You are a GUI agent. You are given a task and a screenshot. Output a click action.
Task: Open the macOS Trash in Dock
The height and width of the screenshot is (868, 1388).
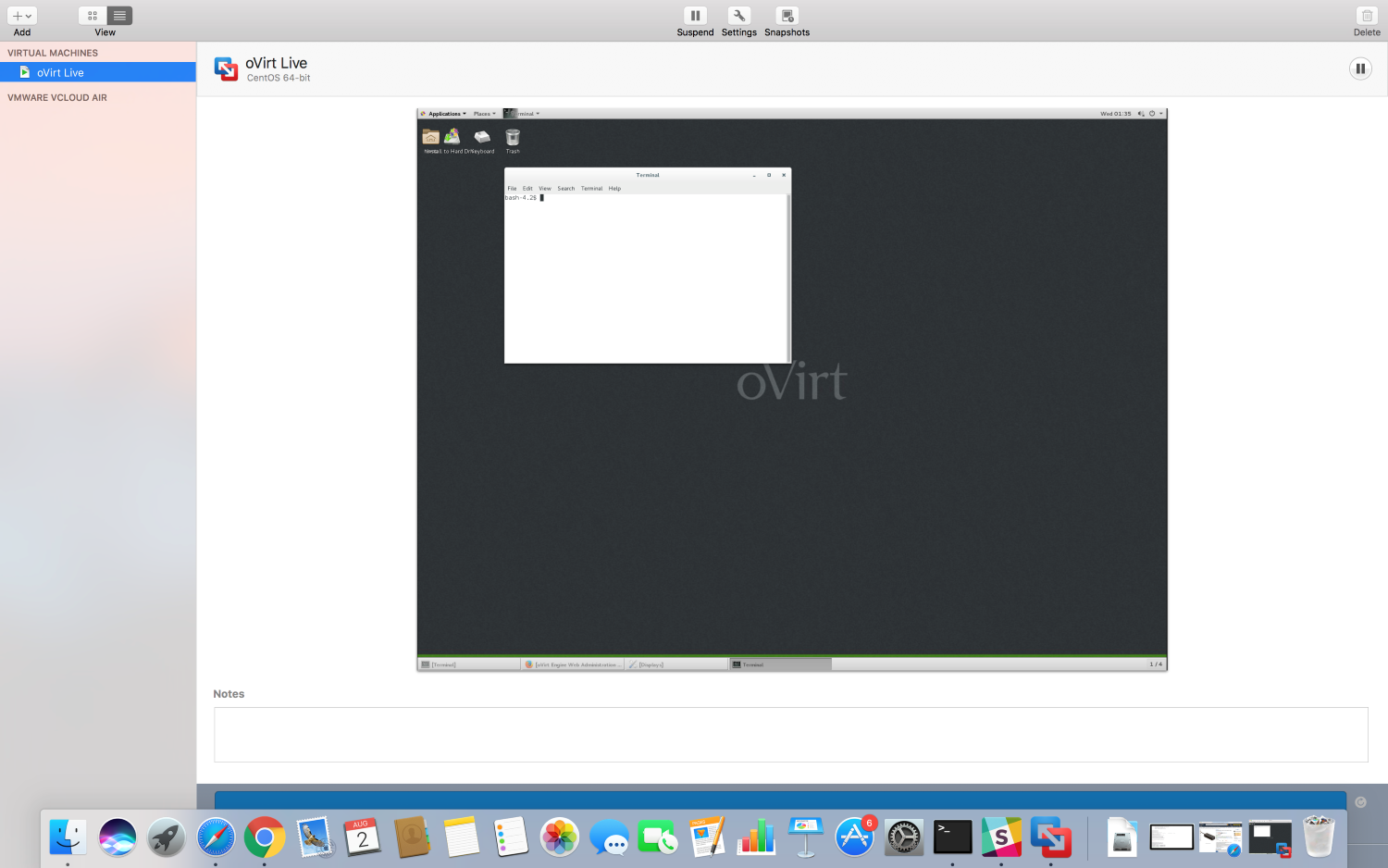[1319, 837]
